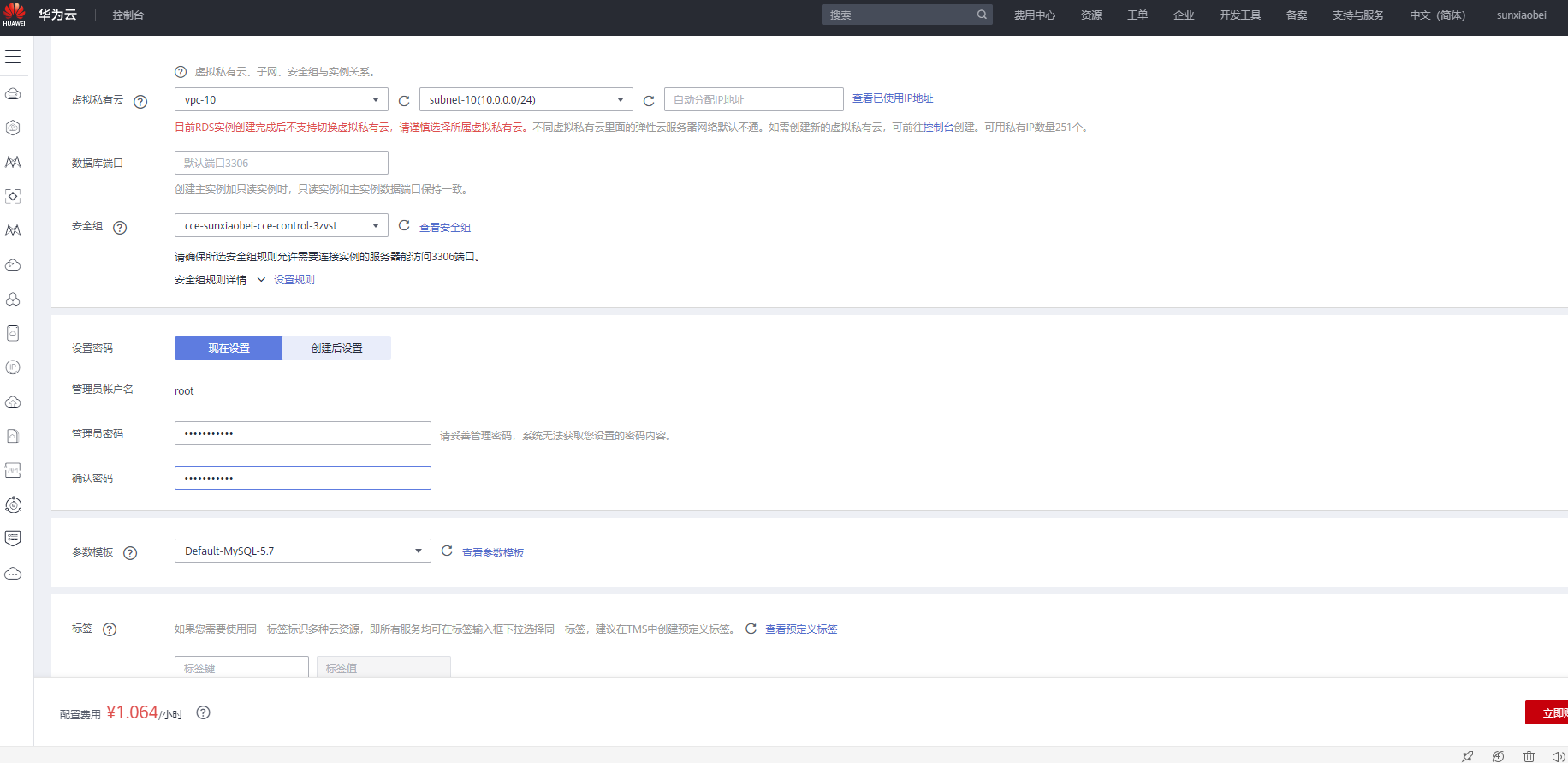This screenshot has width=1568, height=763.
Task: Click the search magnifier icon
Action: [x=982, y=15]
